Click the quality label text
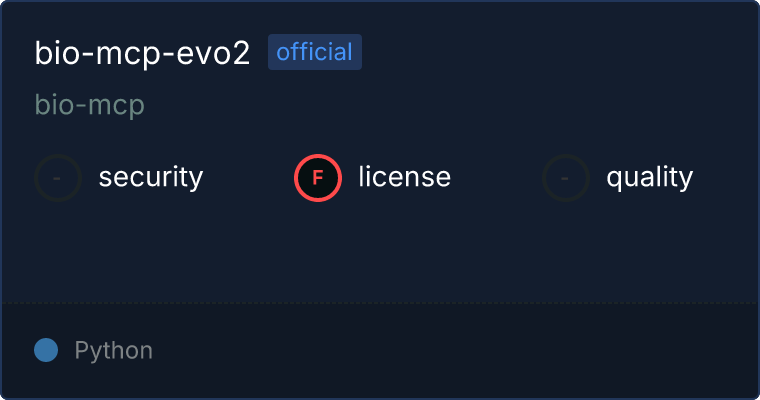 click(649, 177)
